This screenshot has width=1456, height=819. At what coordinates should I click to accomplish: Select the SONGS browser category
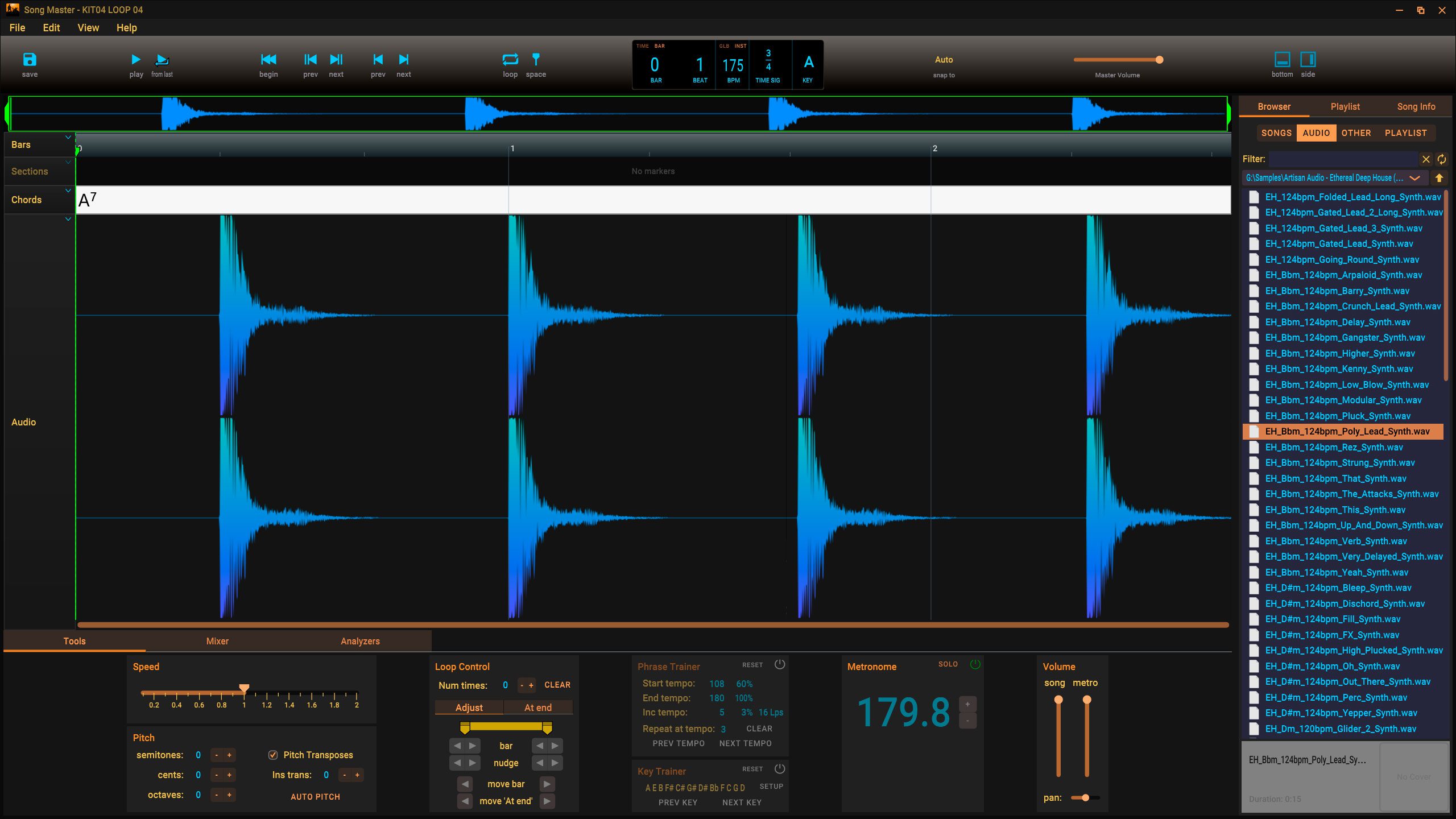coord(1276,133)
